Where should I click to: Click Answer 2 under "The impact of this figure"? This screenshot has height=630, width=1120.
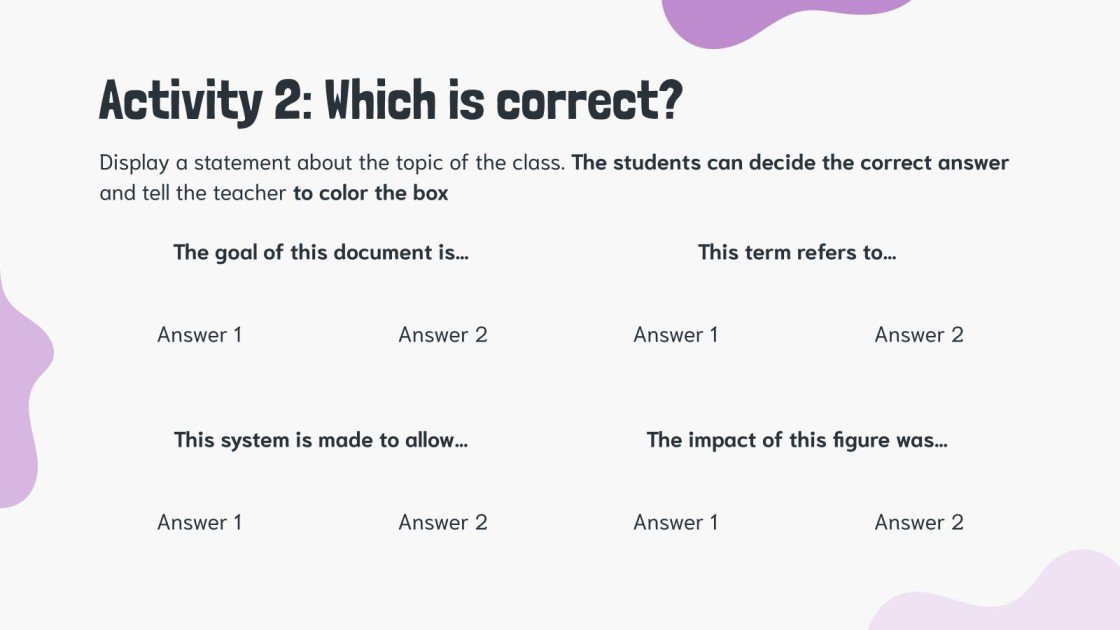coord(919,522)
